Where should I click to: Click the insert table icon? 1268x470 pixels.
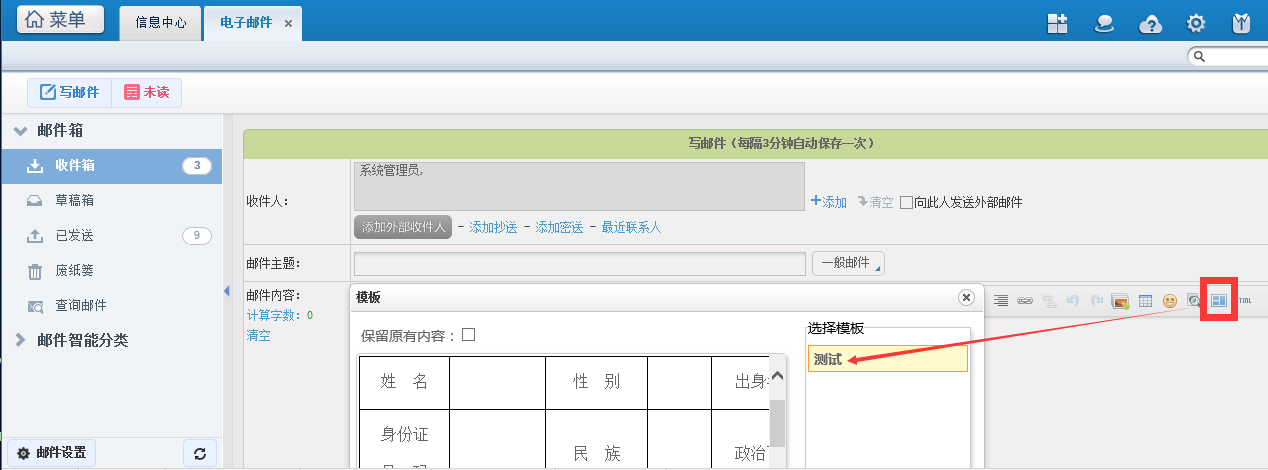pos(1145,300)
